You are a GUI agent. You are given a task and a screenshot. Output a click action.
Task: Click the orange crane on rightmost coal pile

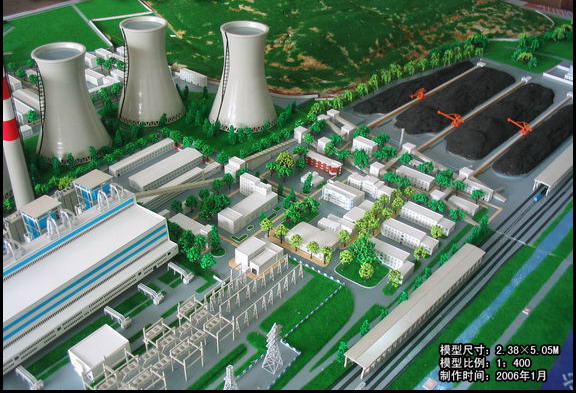[x=520, y=126]
